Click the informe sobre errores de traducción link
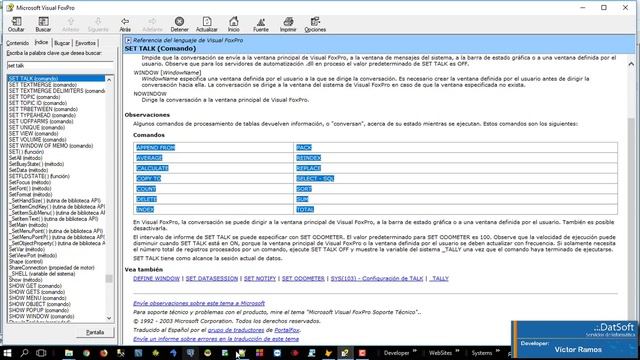640x360 pixels. pos(216,339)
